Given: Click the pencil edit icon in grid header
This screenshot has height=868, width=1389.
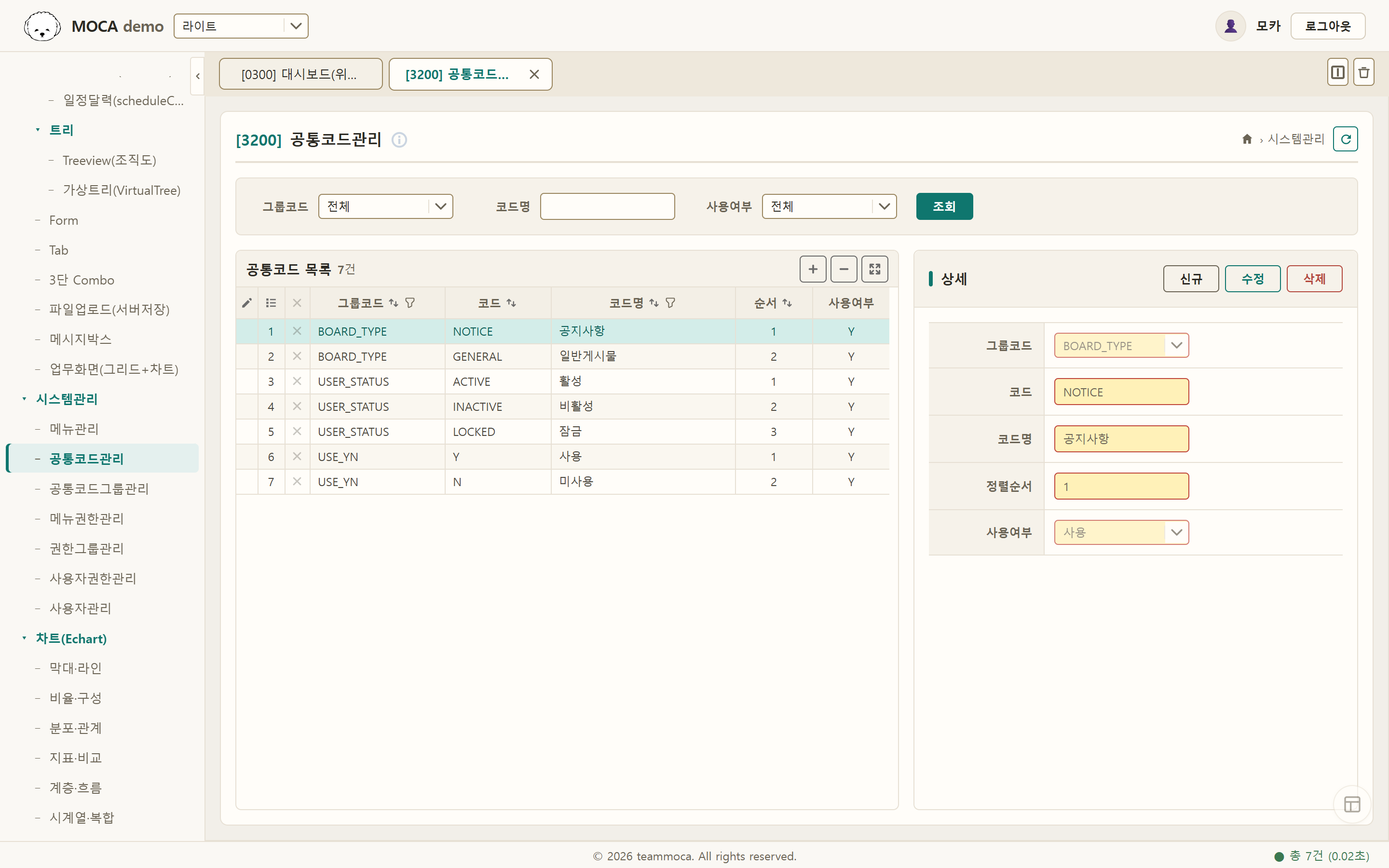Looking at the screenshot, I should pyautogui.click(x=247, y=302).
